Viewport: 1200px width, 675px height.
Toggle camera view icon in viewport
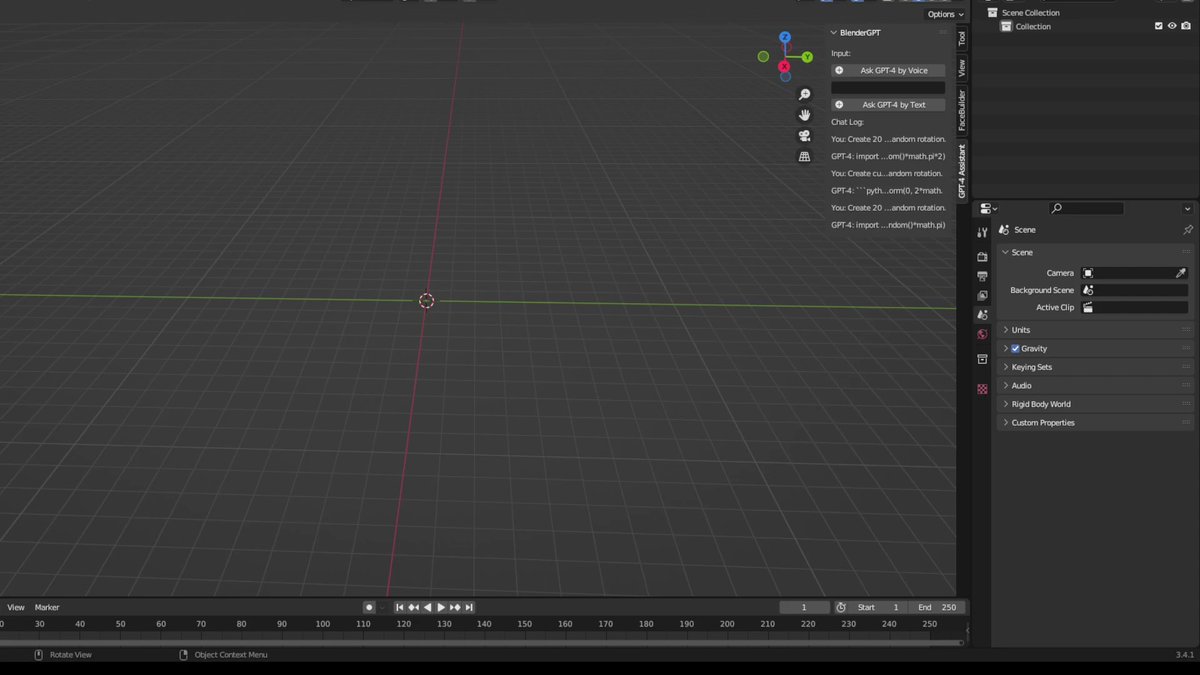pos(804,136)
